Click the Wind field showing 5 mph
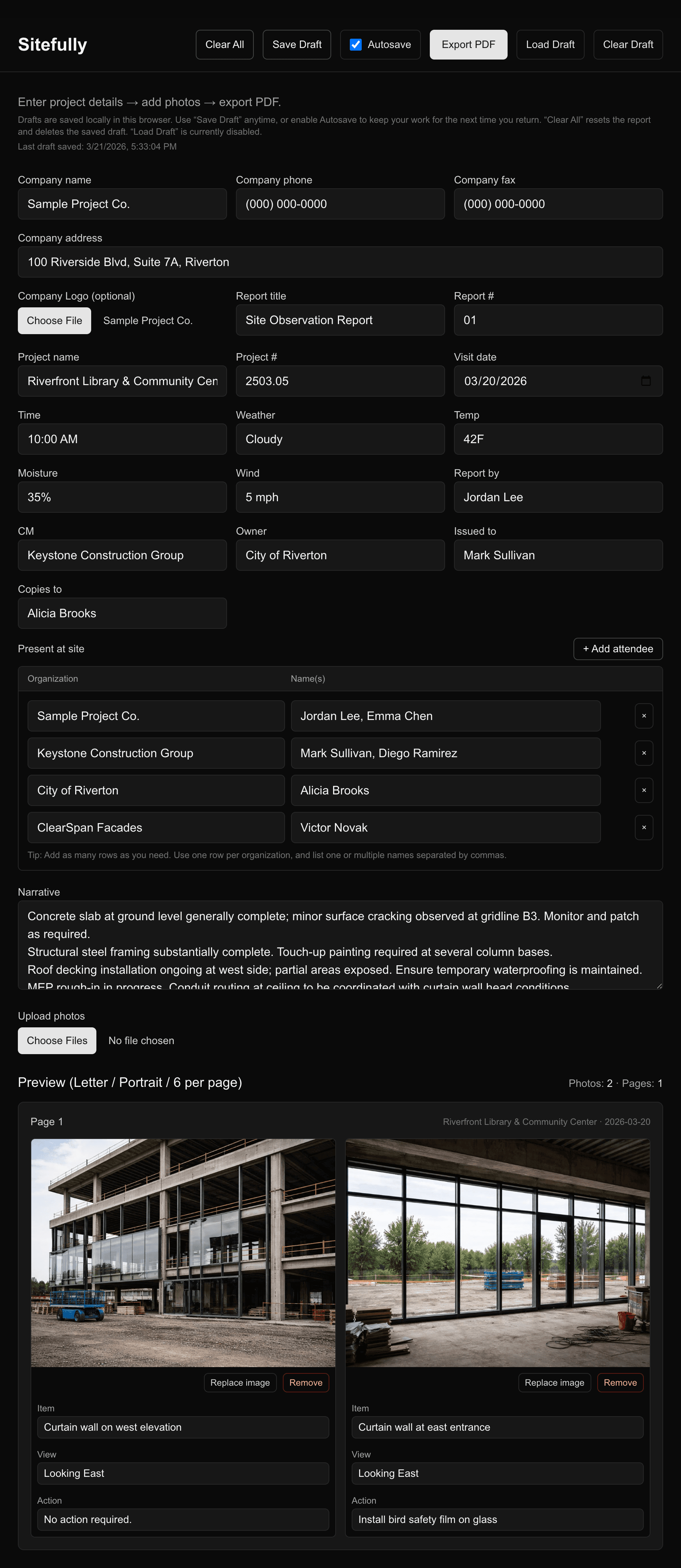Viewport: 681px width, 1568px height. pyautogui.click(x=340, y=497)
